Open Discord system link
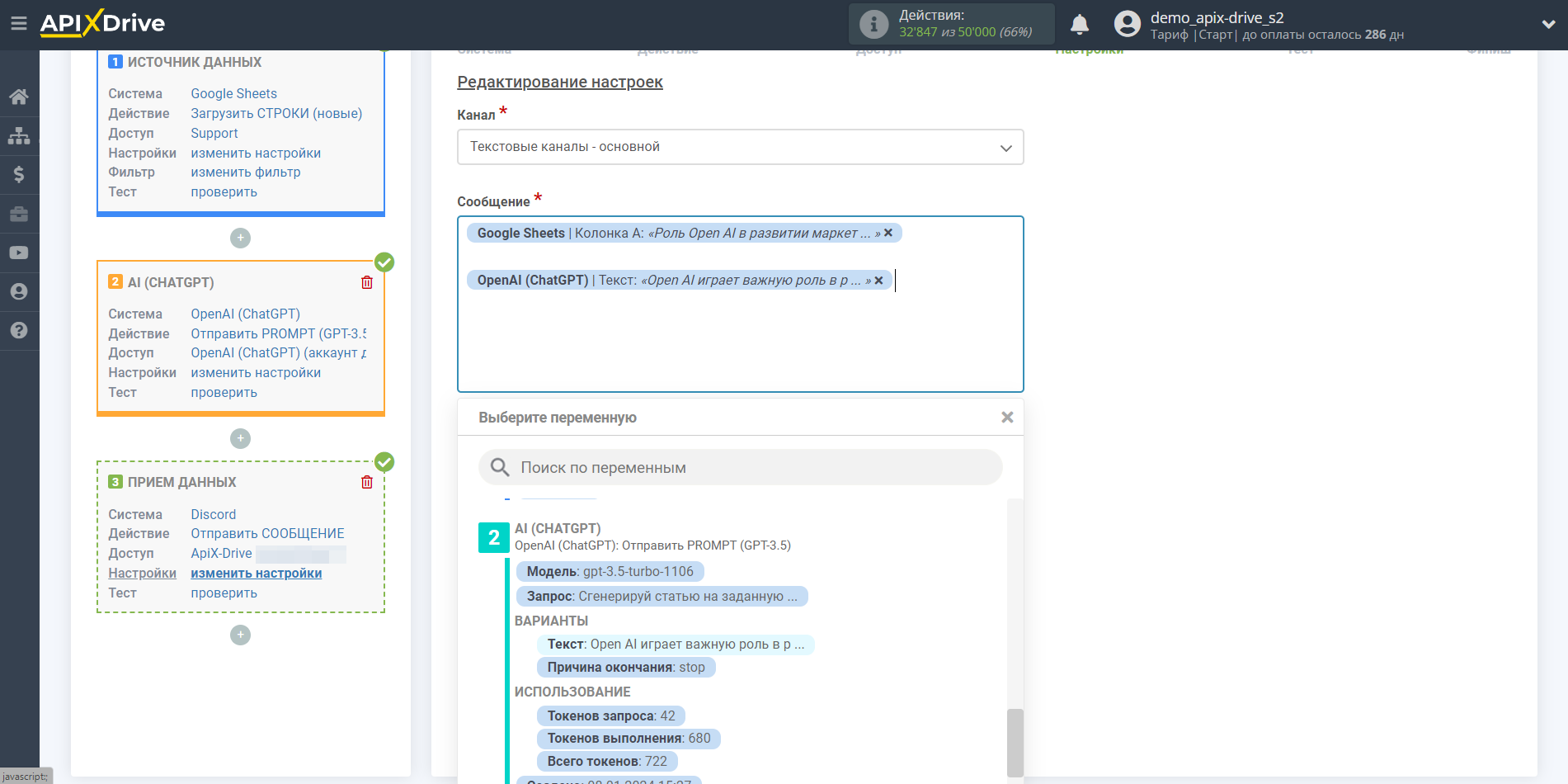Viewport: 1568px width, 784px height. tap(213, 514)
